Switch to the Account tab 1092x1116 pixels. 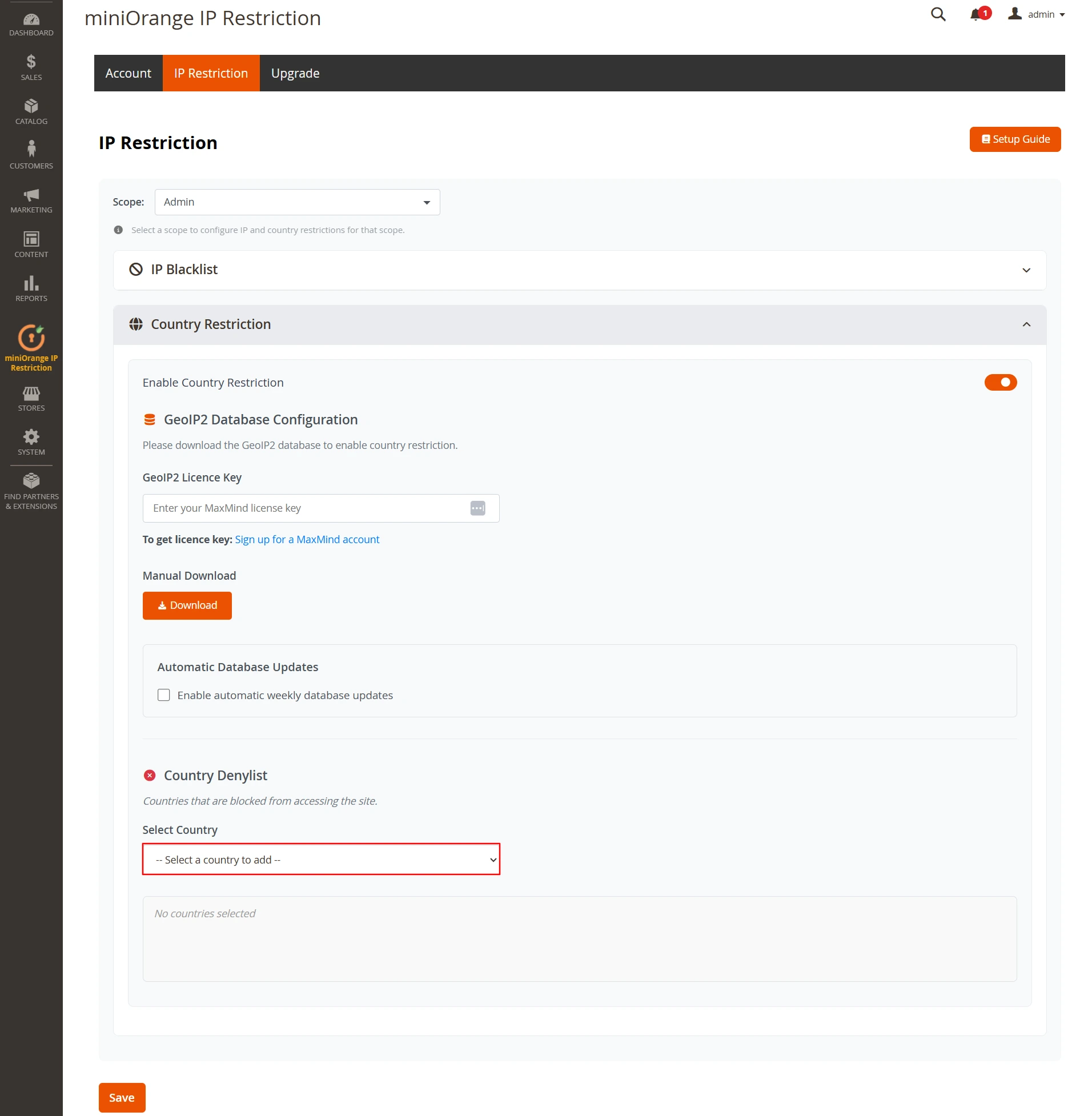click(x=128, y=73)
